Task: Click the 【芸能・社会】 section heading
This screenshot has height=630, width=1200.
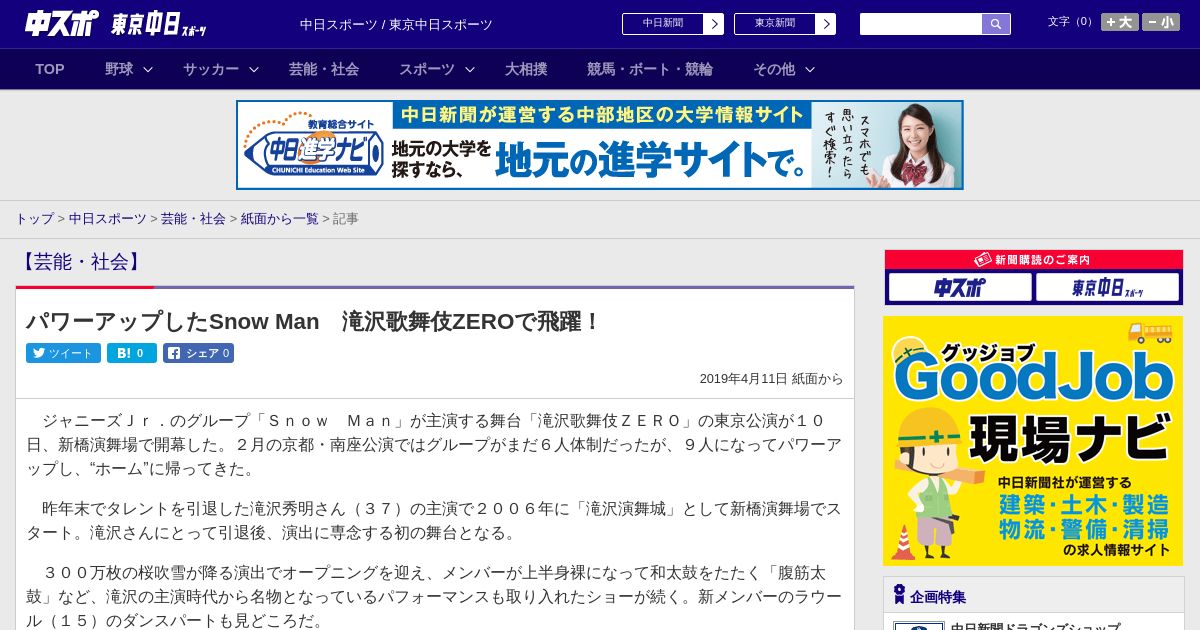Action: click(83, 262)
